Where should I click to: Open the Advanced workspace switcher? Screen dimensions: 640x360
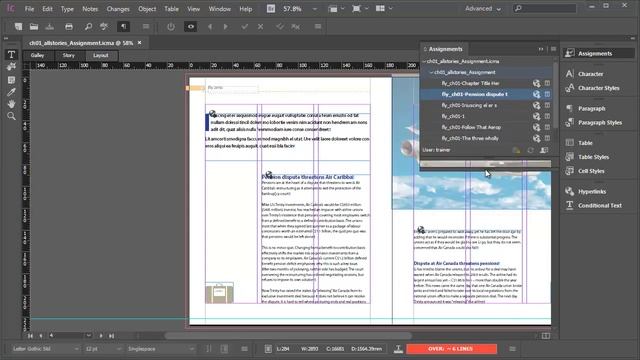point(482,9)
